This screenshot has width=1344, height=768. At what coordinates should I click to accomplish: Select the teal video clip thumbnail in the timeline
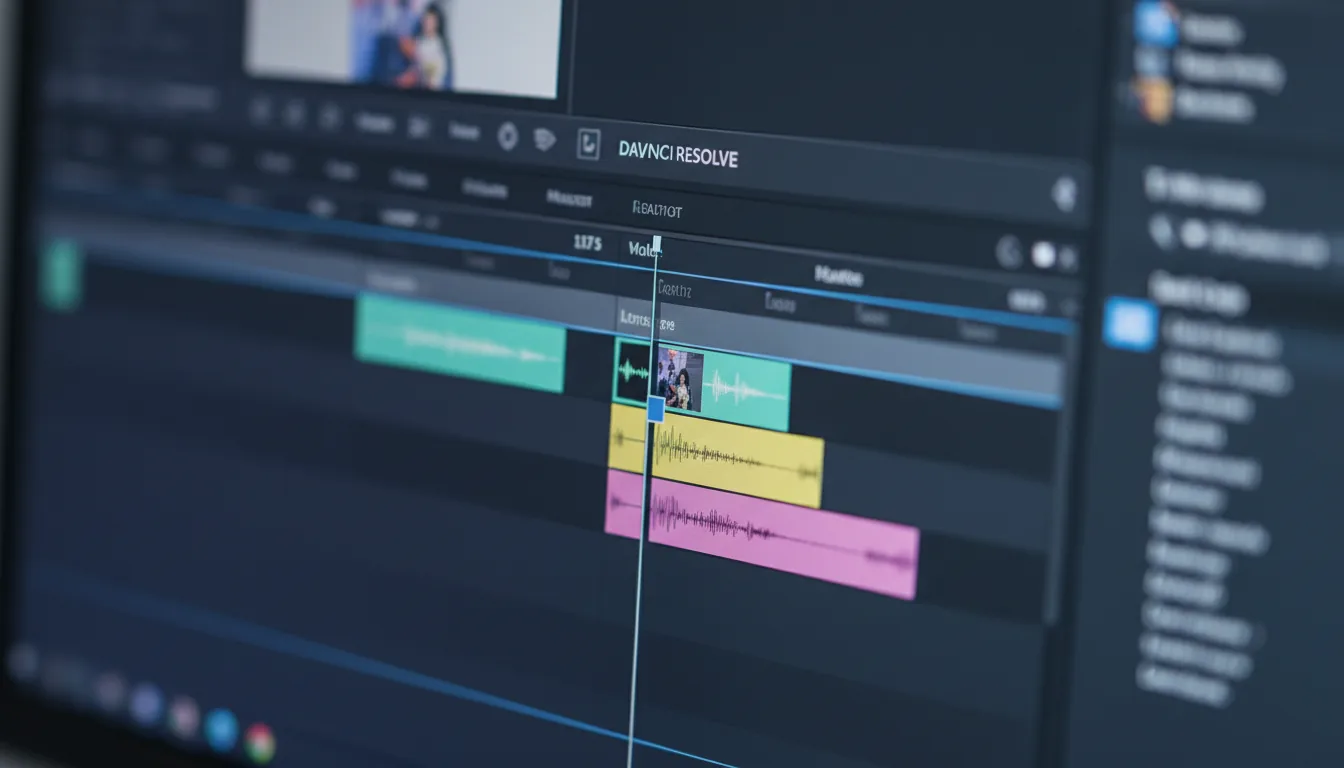[680, 382]
